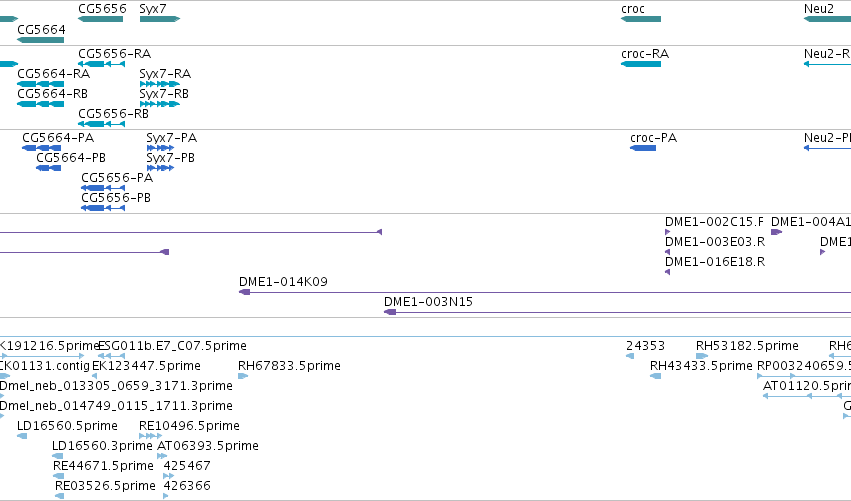Screen dimensions: 851x501
Task: Select the RE10496.5prime EST arrows
Action: pyautogui.click(x=150, y=436)
